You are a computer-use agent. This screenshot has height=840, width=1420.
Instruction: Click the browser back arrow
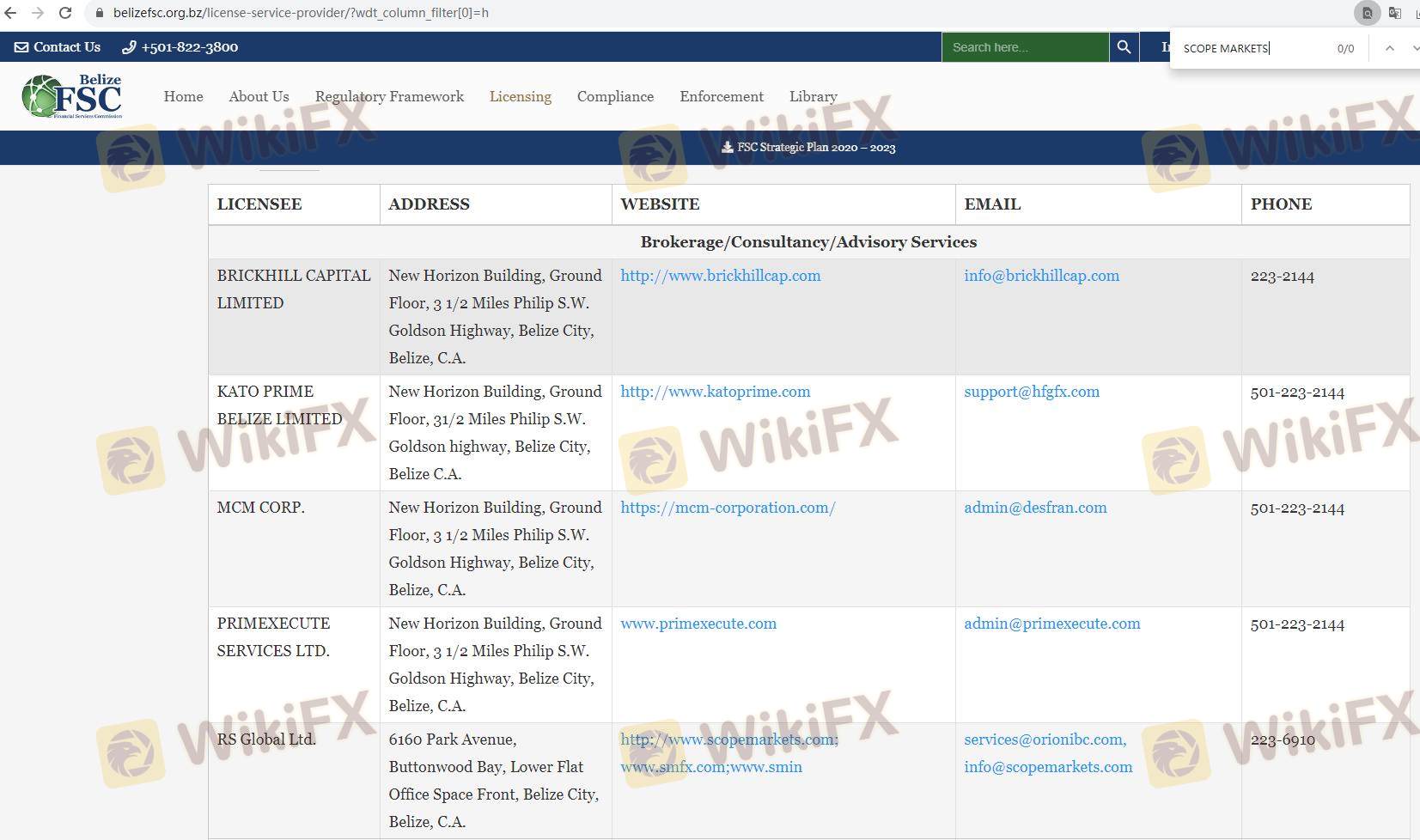(x=10, y=13)
